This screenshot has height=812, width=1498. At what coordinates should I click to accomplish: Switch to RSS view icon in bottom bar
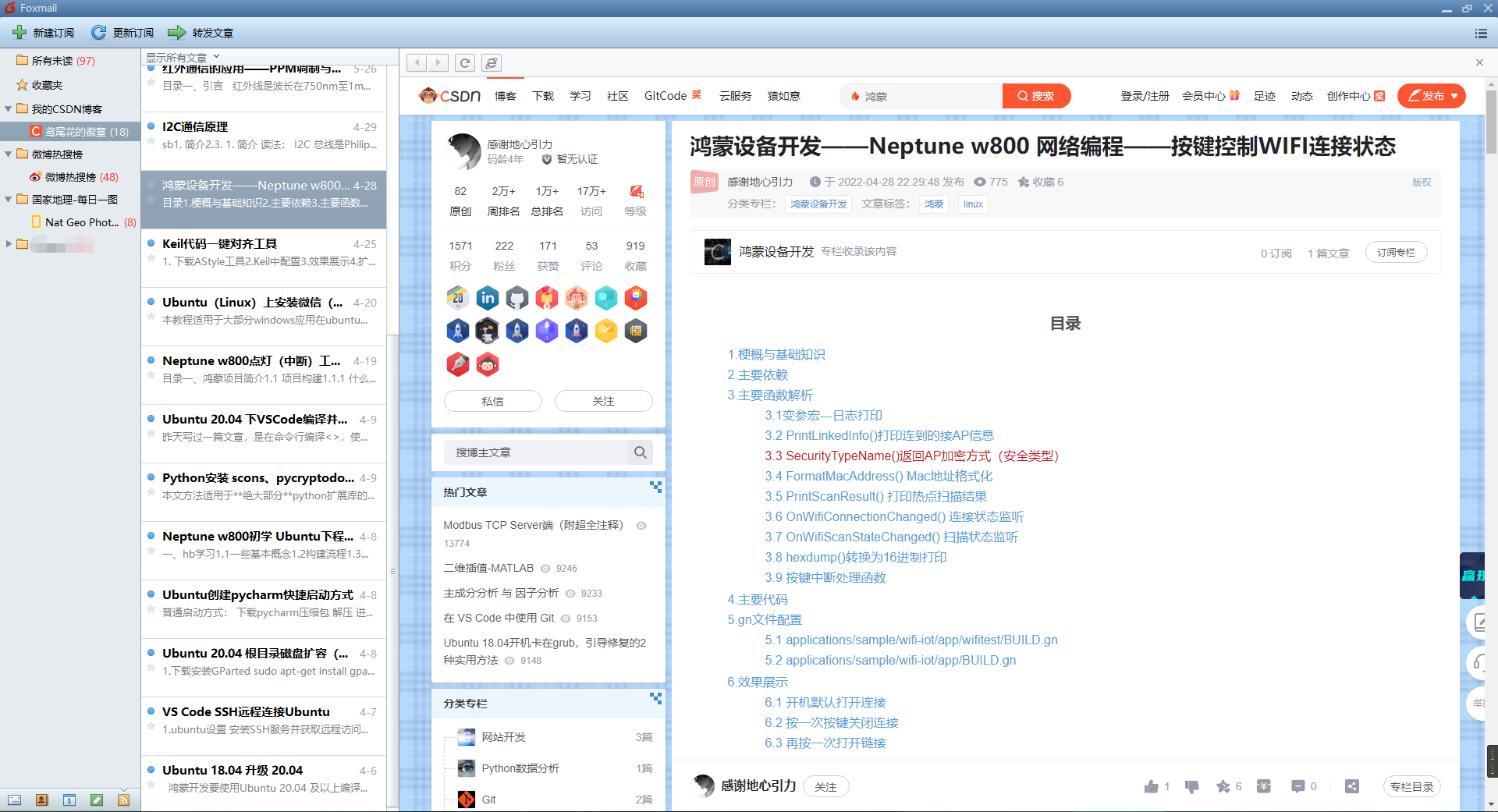(x=124, y=800)
